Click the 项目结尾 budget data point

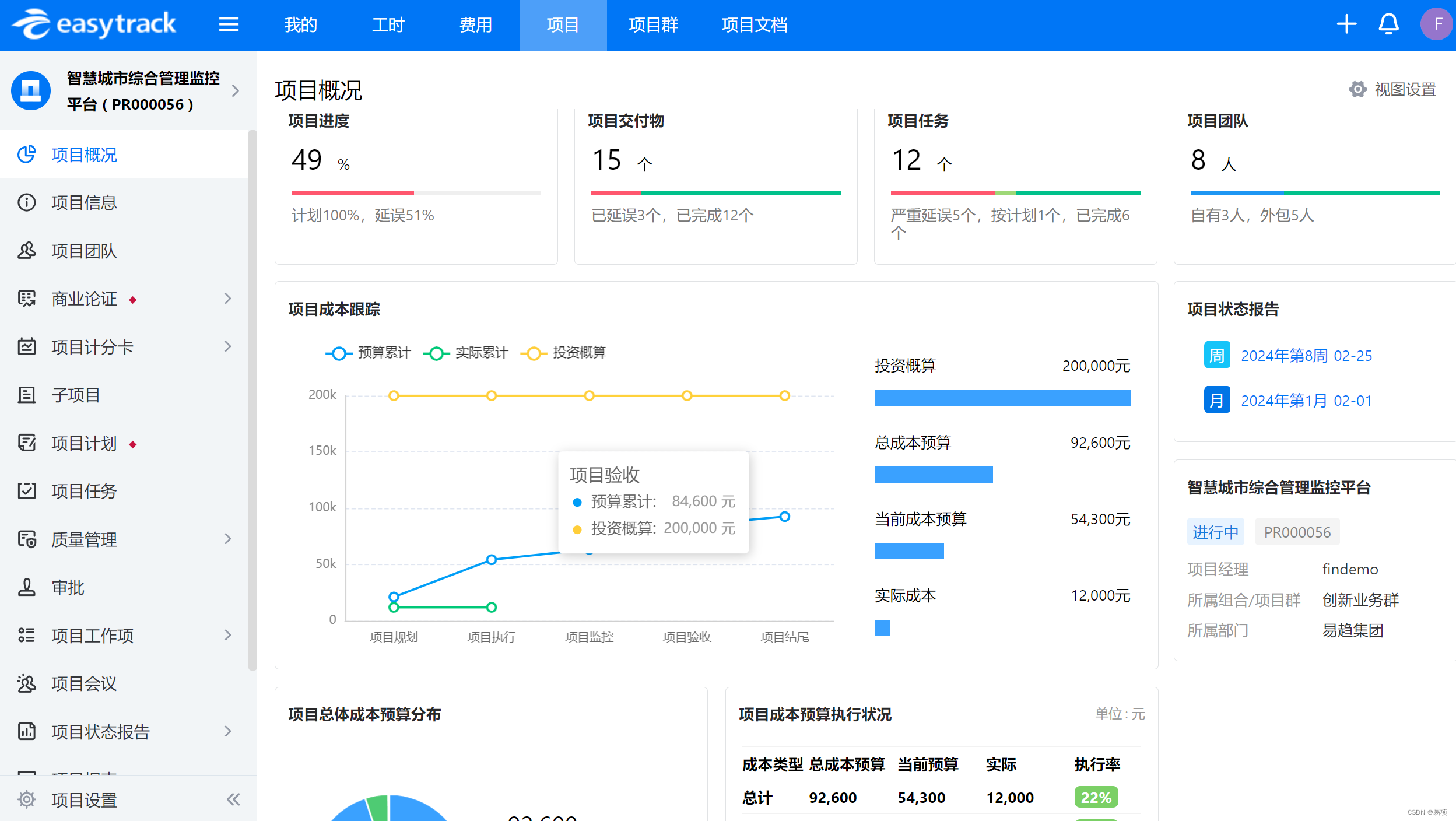pos(785,517)
